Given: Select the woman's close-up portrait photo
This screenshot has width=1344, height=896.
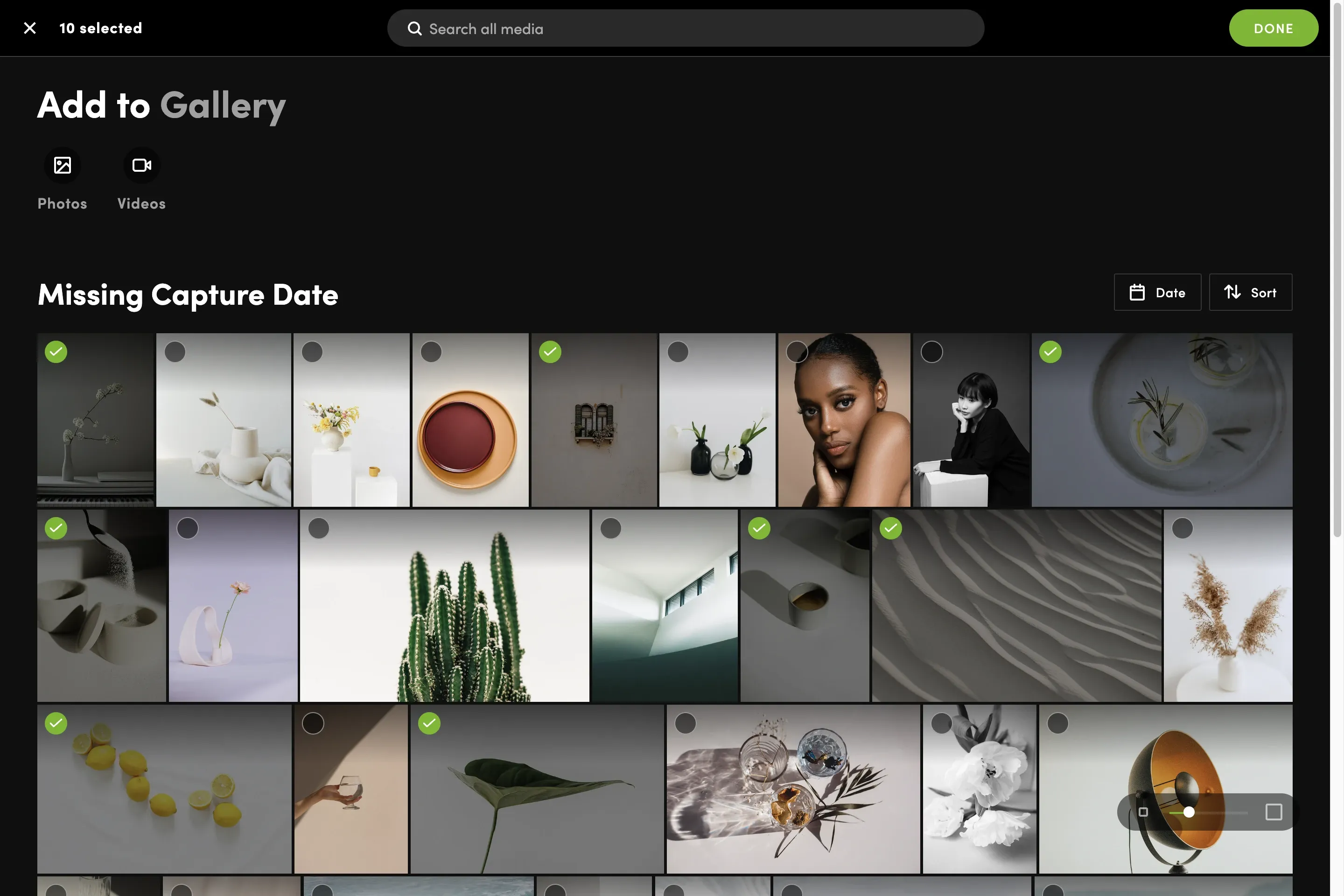Looking at the screenshot, I should (797, 352).
